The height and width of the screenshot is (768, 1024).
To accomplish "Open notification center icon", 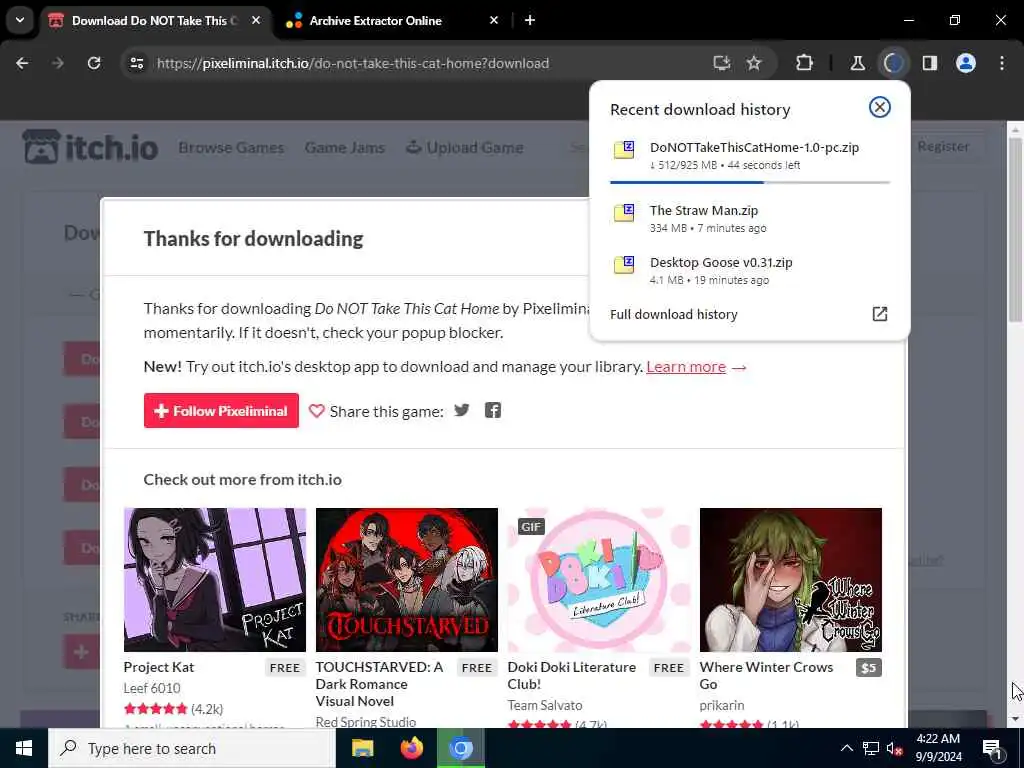I will (993, 748).
